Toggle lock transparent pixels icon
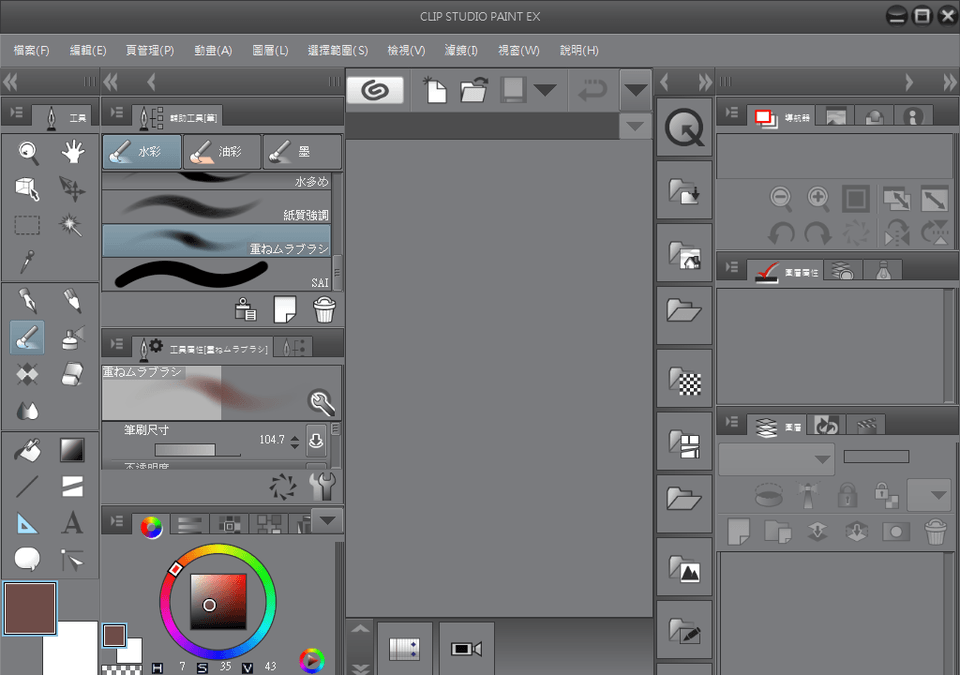Screen dimensions: 960x675 click(x=886, y=494)
